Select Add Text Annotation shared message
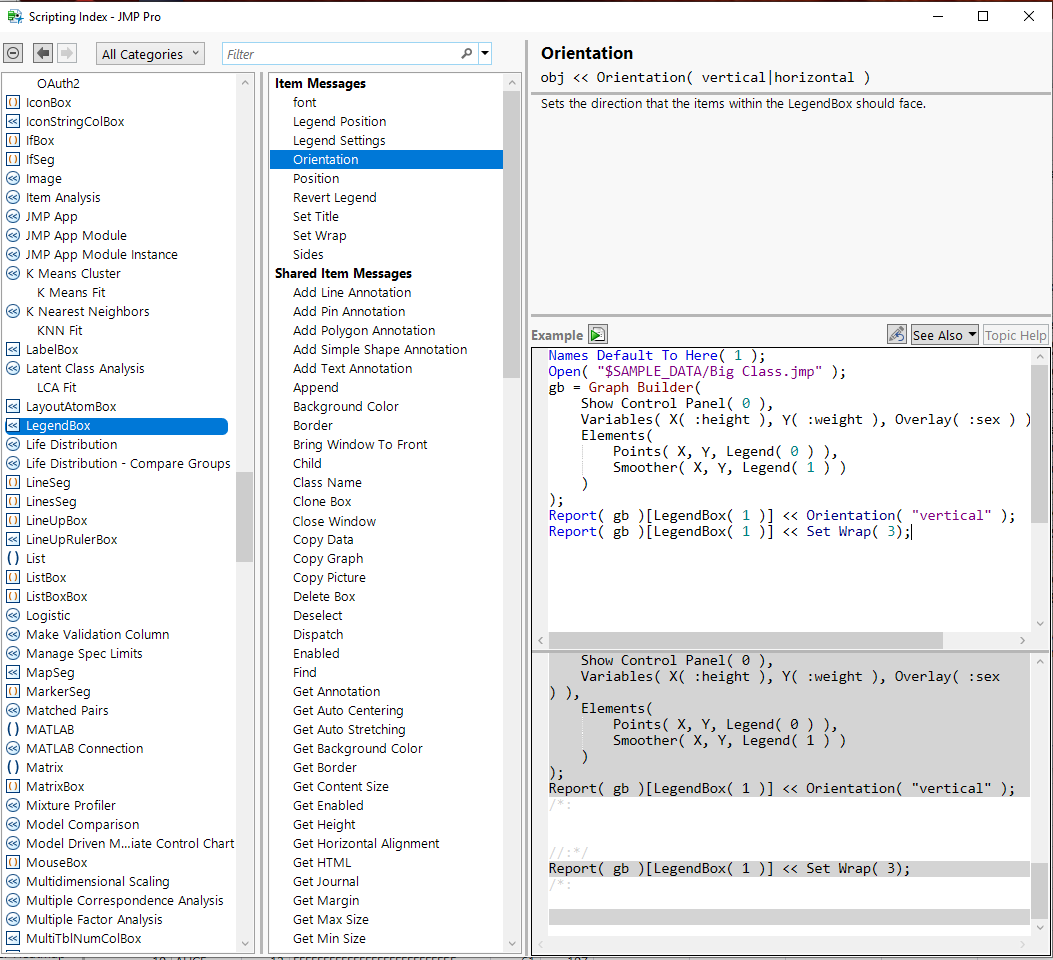Image resolution: width=1053 pixels, height=960 pixels. coord(351,368)
